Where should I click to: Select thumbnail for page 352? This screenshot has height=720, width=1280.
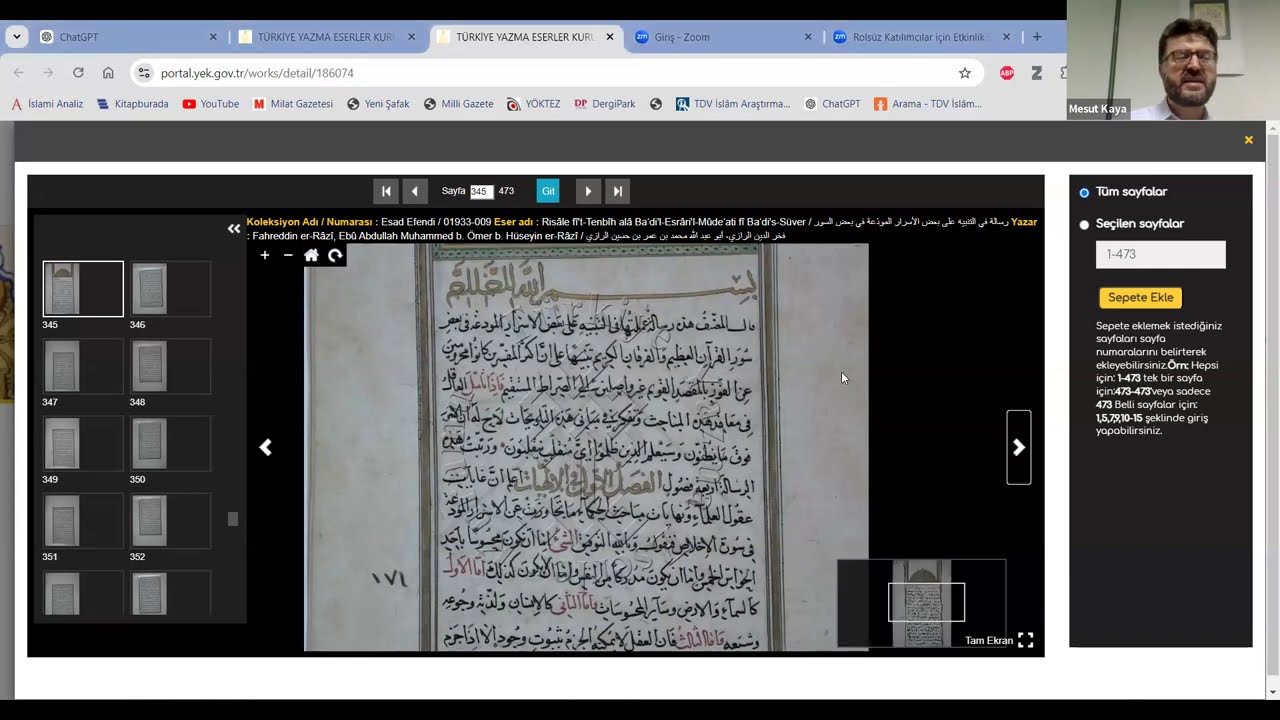(170, 521)
